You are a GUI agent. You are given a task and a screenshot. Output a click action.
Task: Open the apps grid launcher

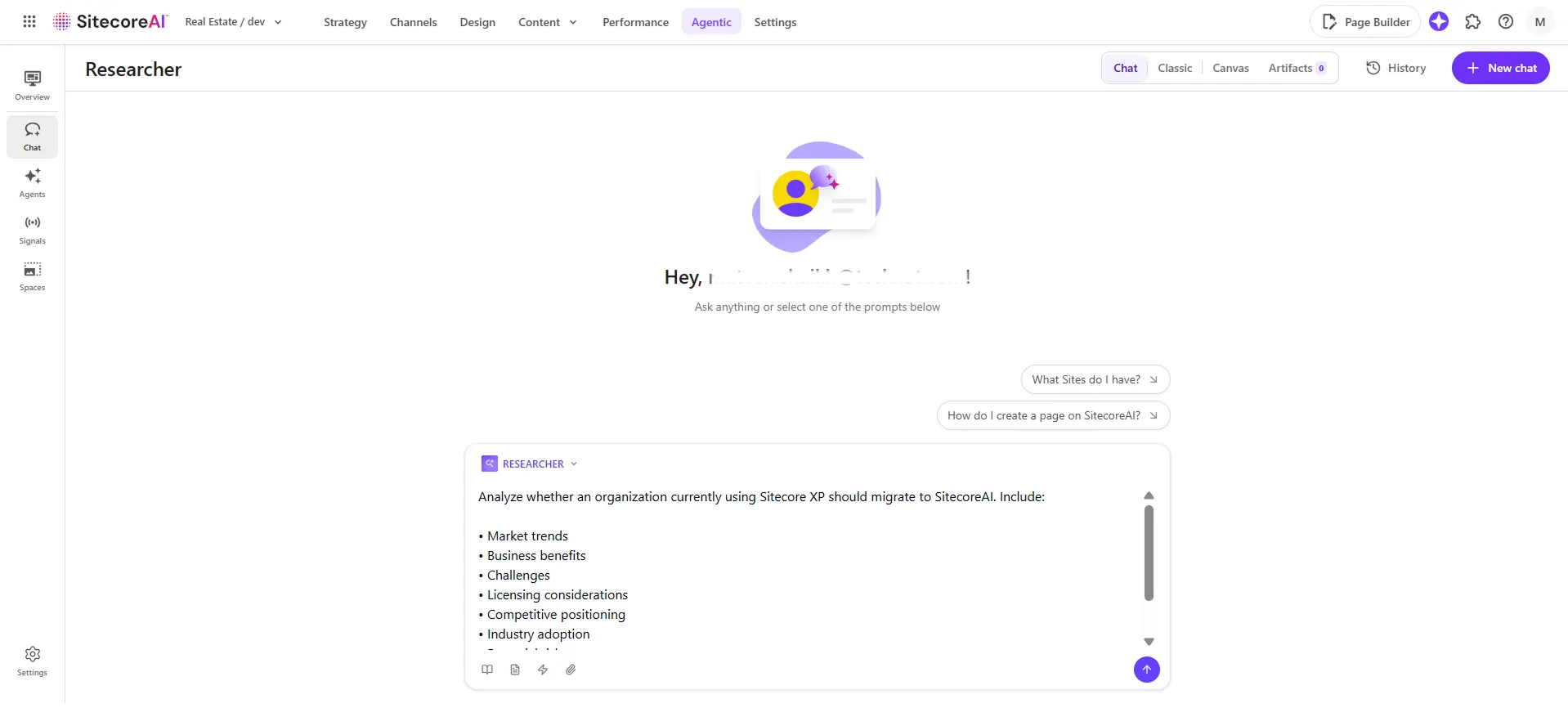pos(29,22)
